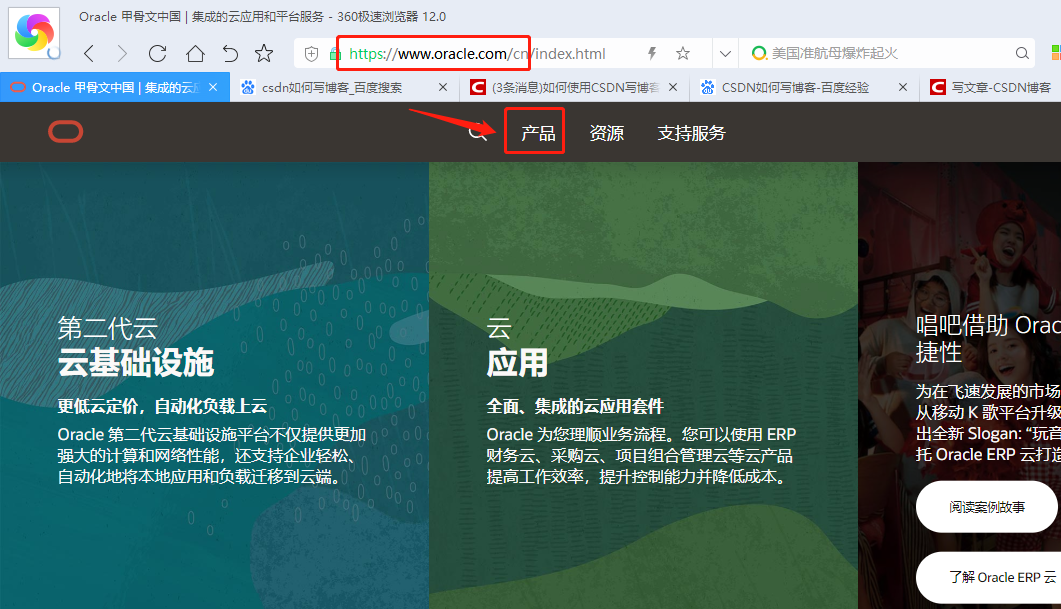Click the 了解 Oracle ERP 云 button
The height and width of the screenshot is (609, 1061).
tap(989, 577)
